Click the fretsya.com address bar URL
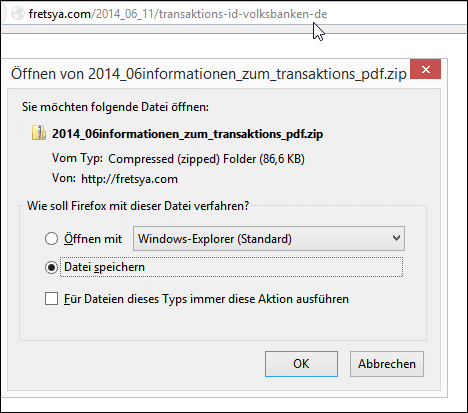Image resolution: width=468 pixels, height=413 pixels. pos(178,14)
